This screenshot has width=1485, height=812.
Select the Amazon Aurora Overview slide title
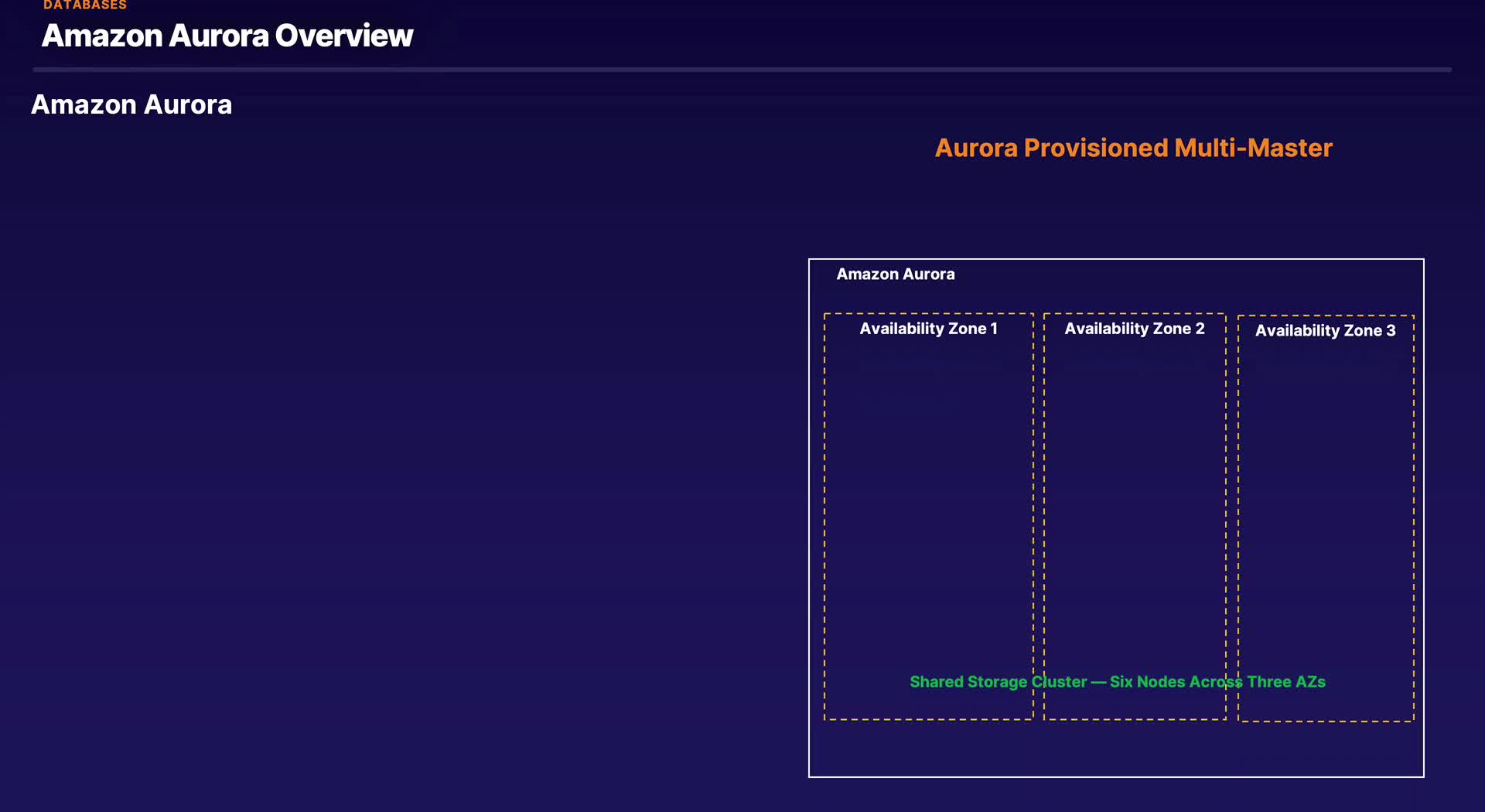[x=227, y=36]
